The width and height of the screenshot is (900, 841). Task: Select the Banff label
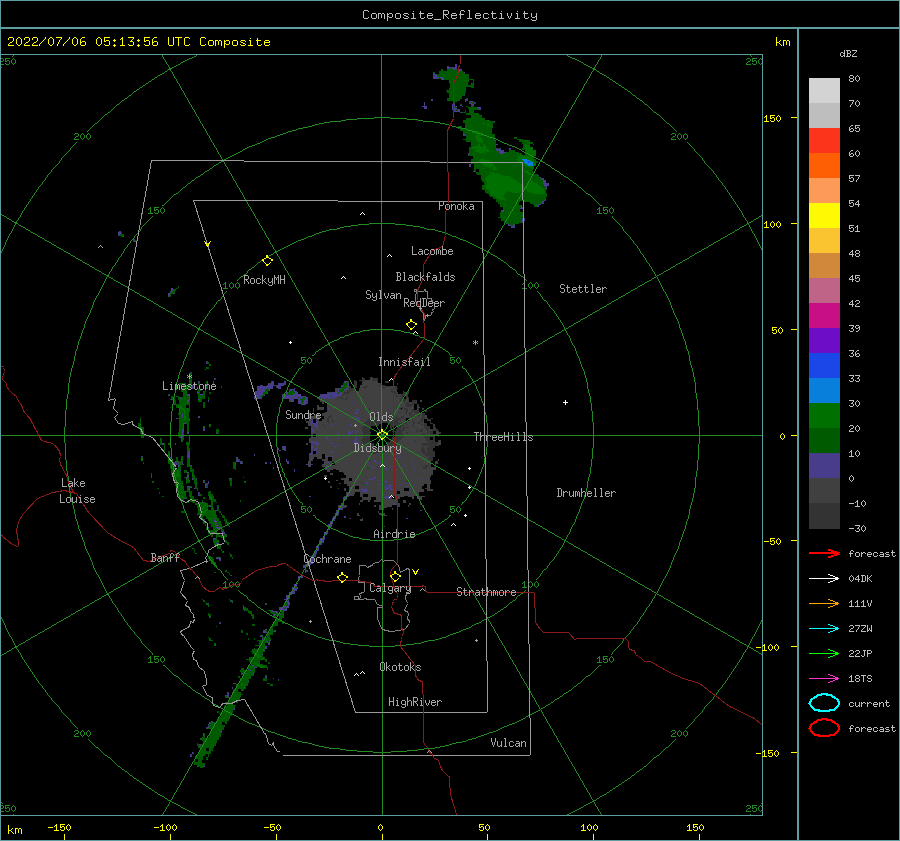pos(165,557)
